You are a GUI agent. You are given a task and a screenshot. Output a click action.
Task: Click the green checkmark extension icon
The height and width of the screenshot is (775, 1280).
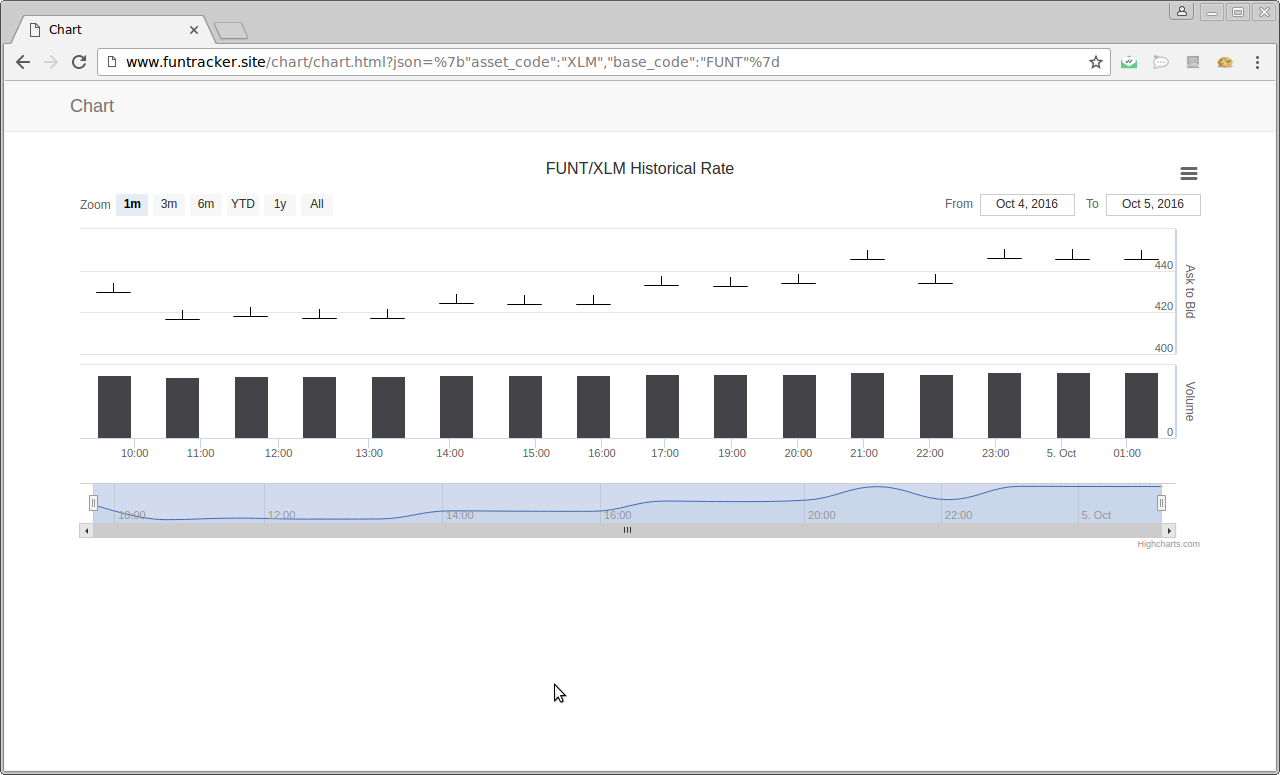[x=1129, y=62]
